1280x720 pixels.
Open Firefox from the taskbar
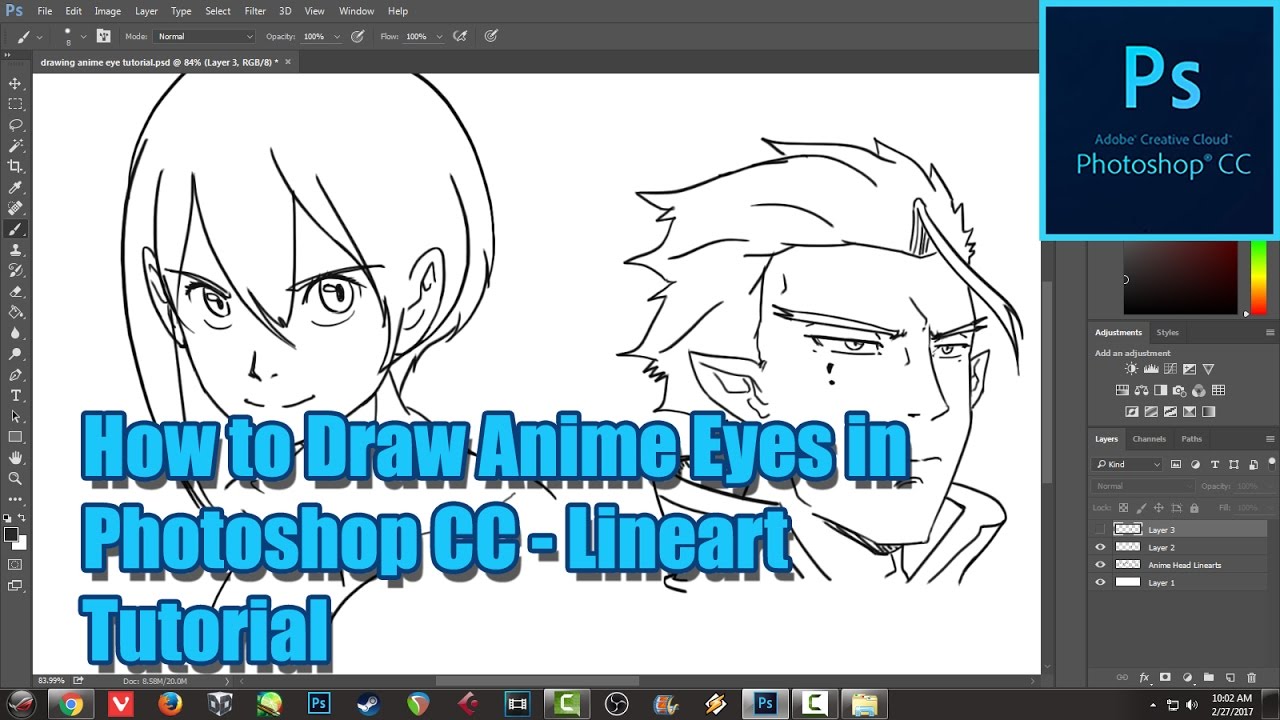pyautogui.click(x=170, y=704)
